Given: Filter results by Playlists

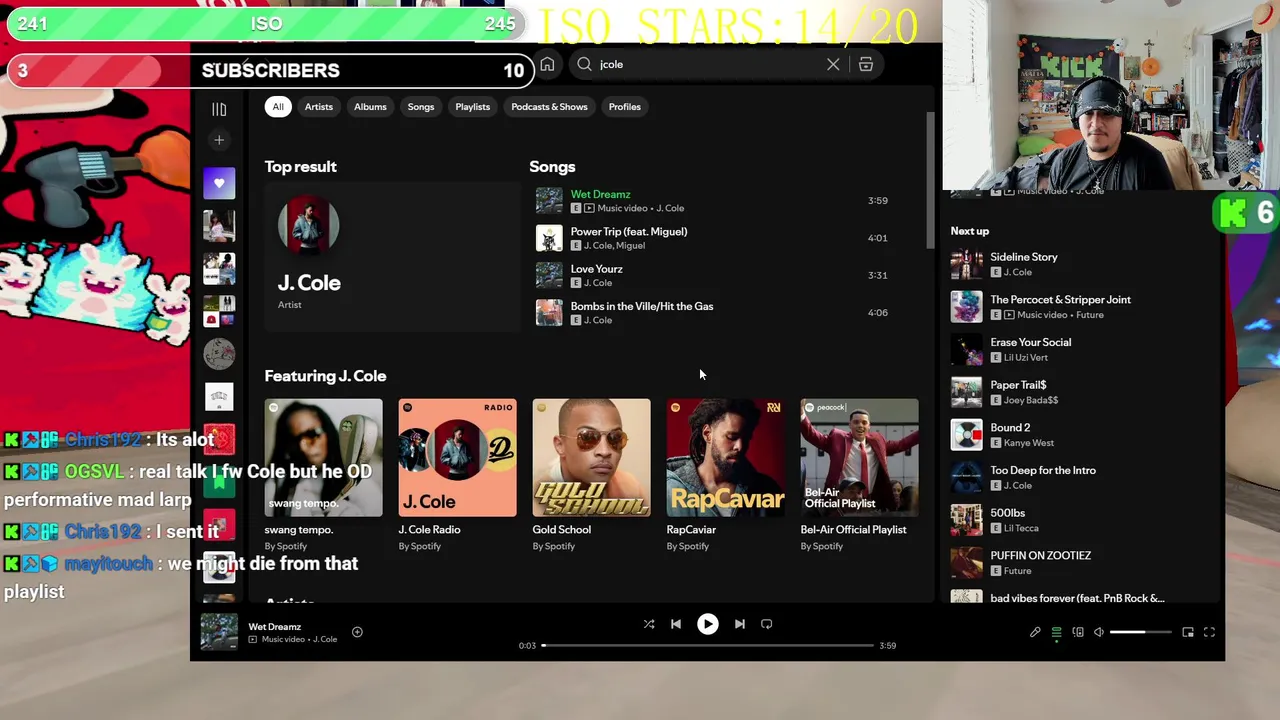Looking at the screenshot, I should coord(473,107).
